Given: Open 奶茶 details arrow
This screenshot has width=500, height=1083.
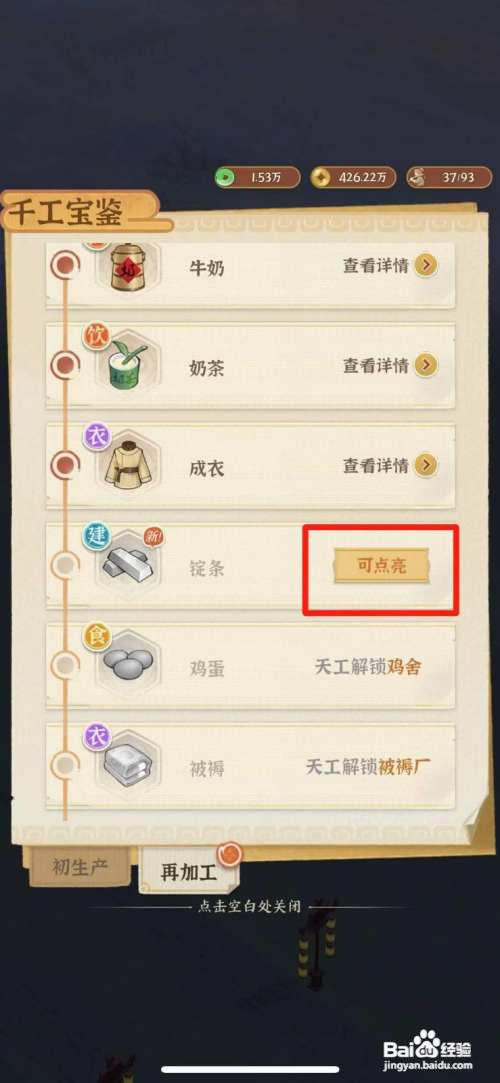Looking at the screenshot, I should [x=426, y=365].
